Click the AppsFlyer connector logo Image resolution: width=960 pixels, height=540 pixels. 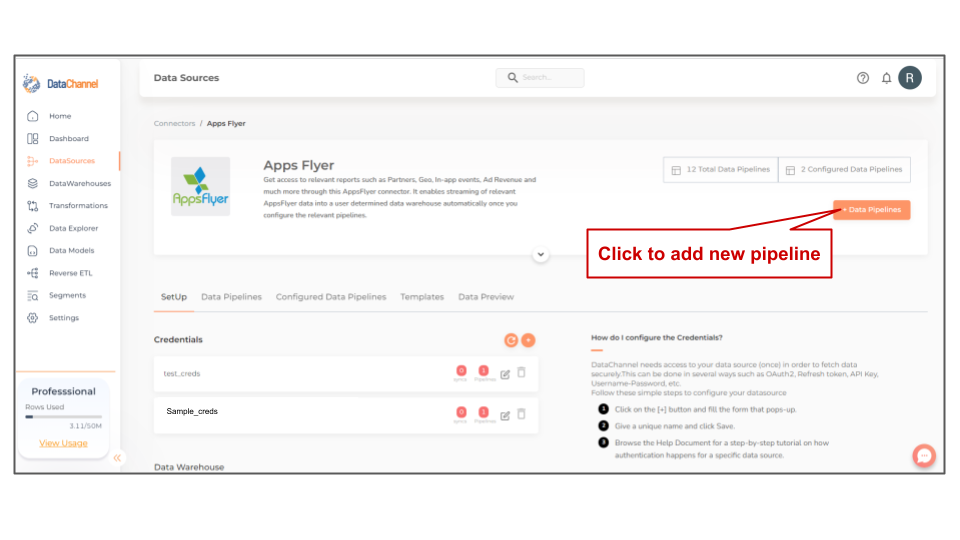[200, 186]
